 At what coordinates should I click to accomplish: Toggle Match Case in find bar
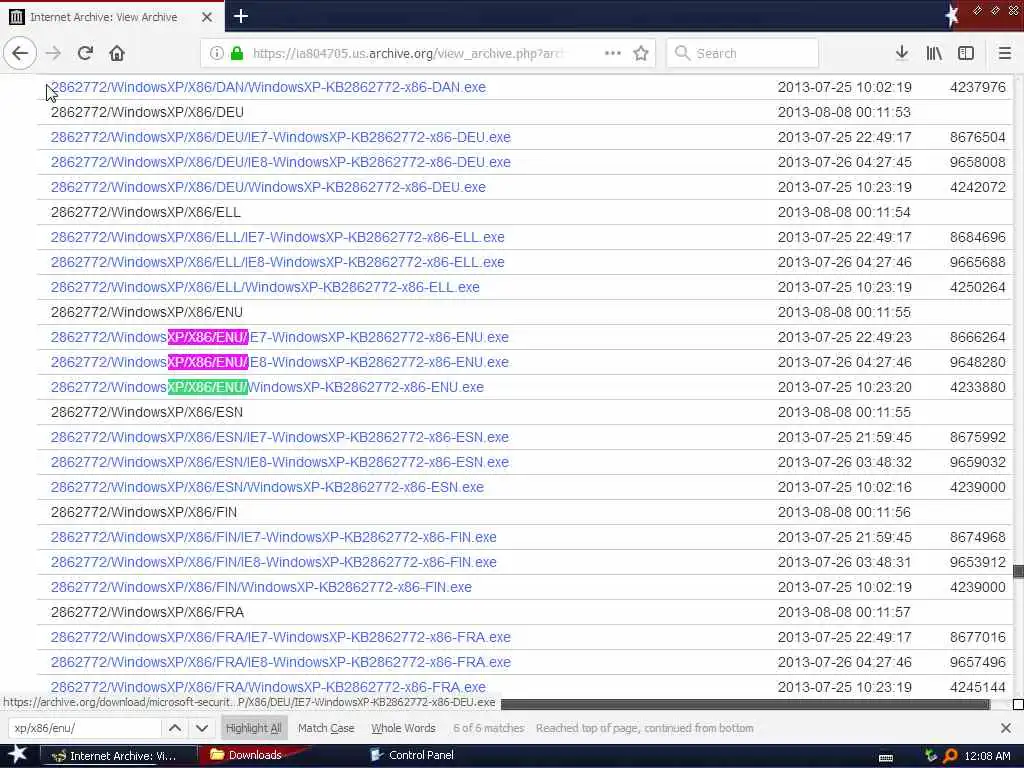[326, 728]
